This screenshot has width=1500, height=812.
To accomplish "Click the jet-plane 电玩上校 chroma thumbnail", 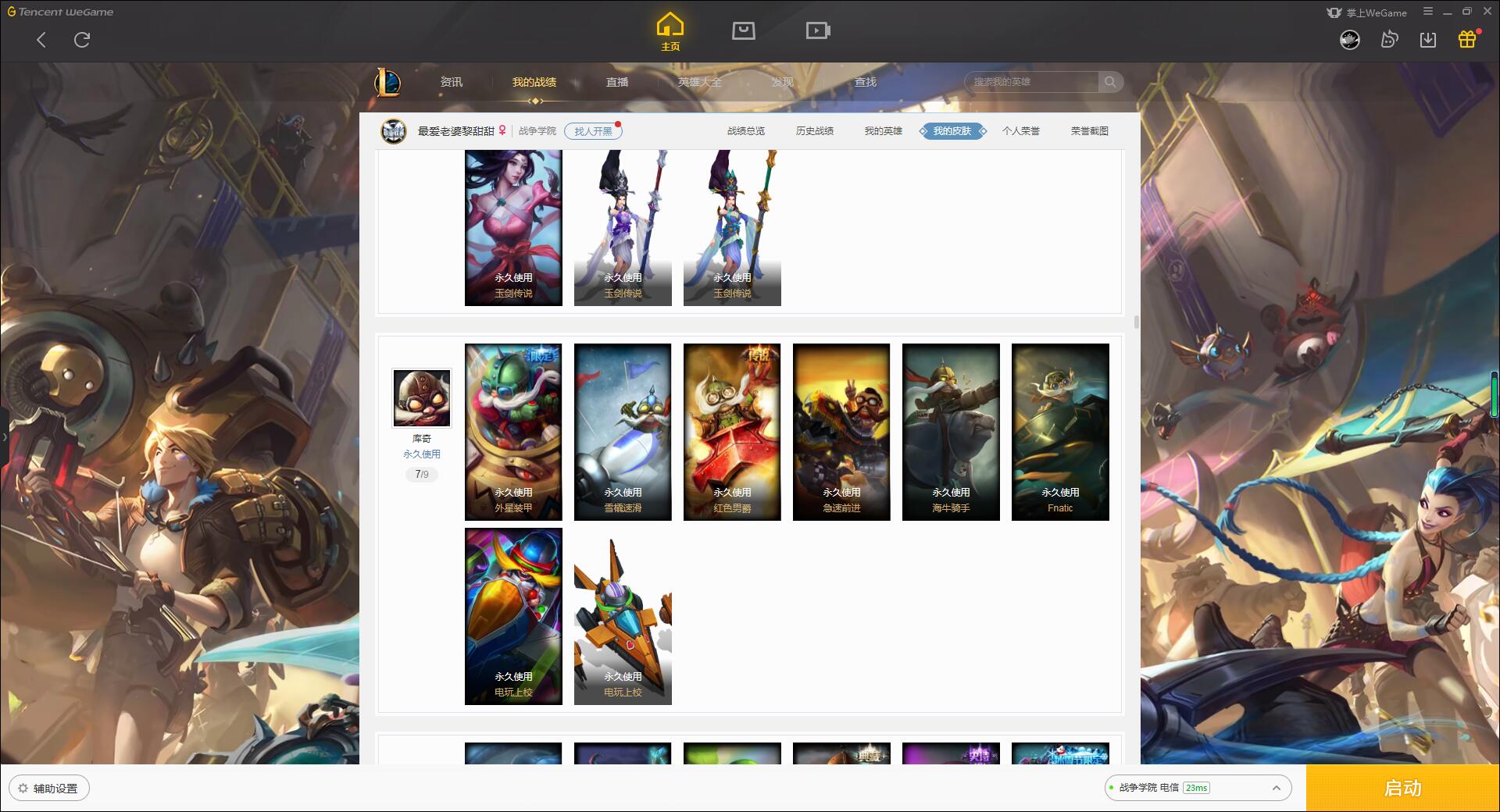I will coord(623,616).
